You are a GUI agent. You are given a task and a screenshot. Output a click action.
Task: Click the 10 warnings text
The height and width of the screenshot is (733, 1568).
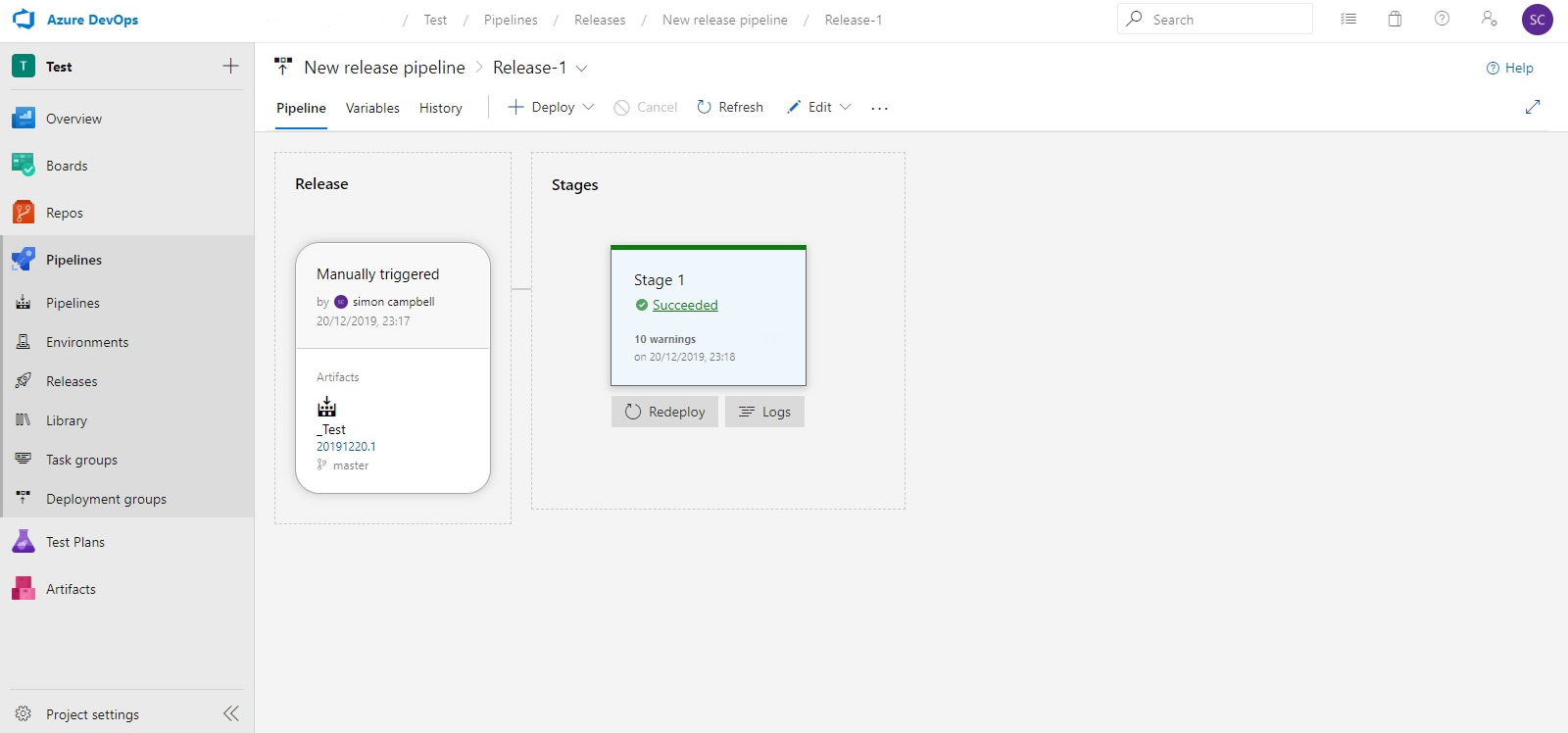point(665,339)
